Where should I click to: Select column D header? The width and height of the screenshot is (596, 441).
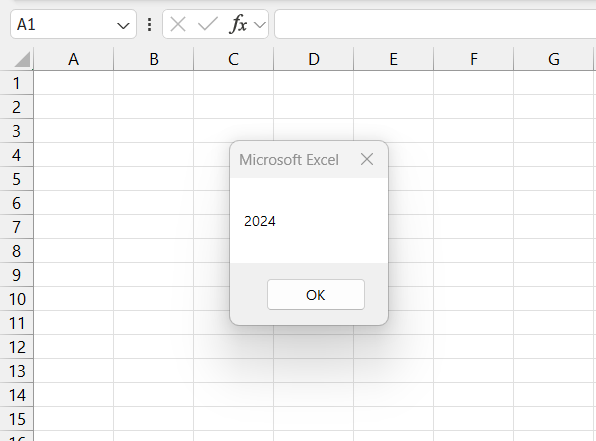[x=314, y=59]
